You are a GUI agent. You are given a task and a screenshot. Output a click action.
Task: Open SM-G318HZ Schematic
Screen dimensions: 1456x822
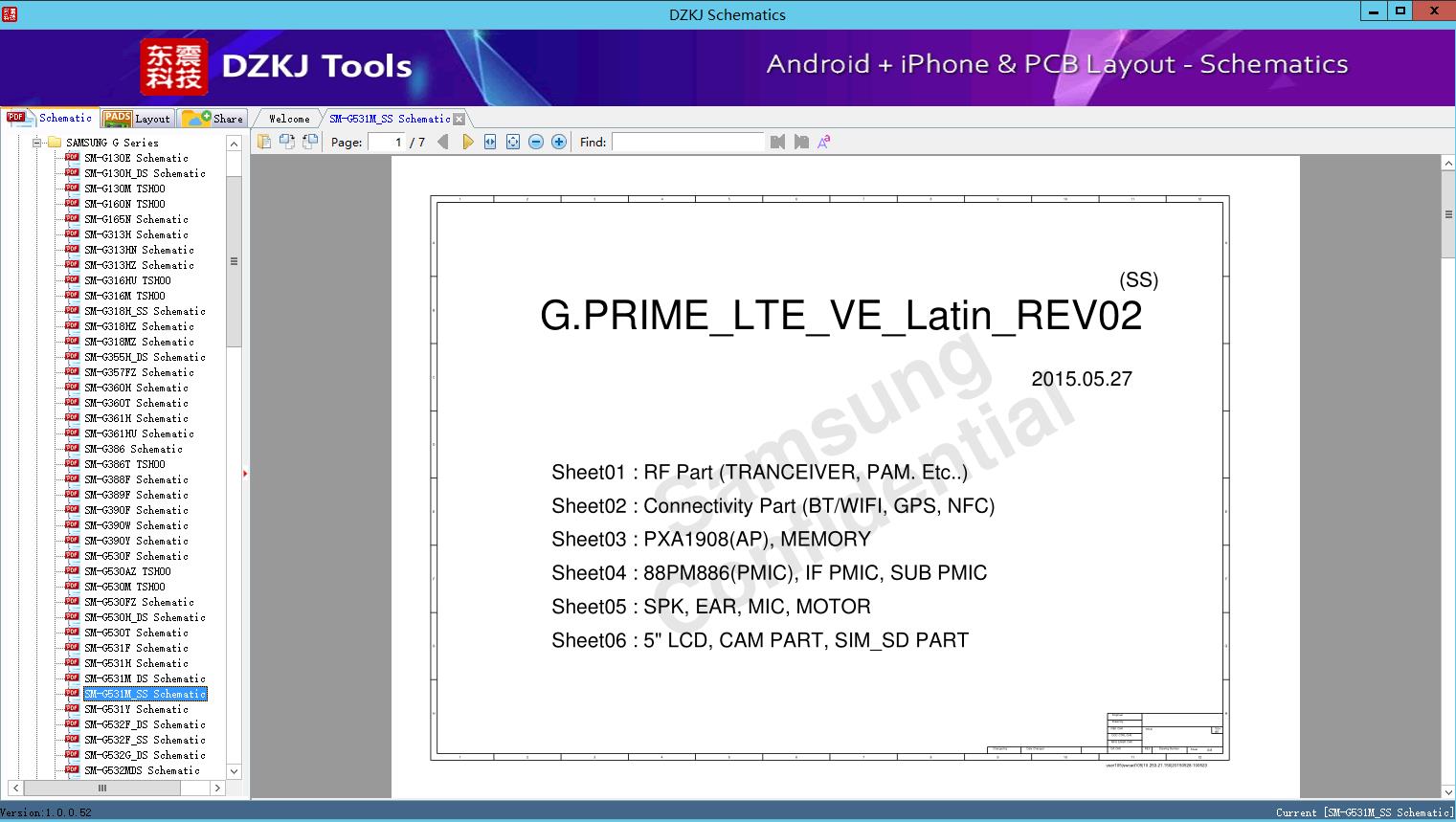point(139,326)
